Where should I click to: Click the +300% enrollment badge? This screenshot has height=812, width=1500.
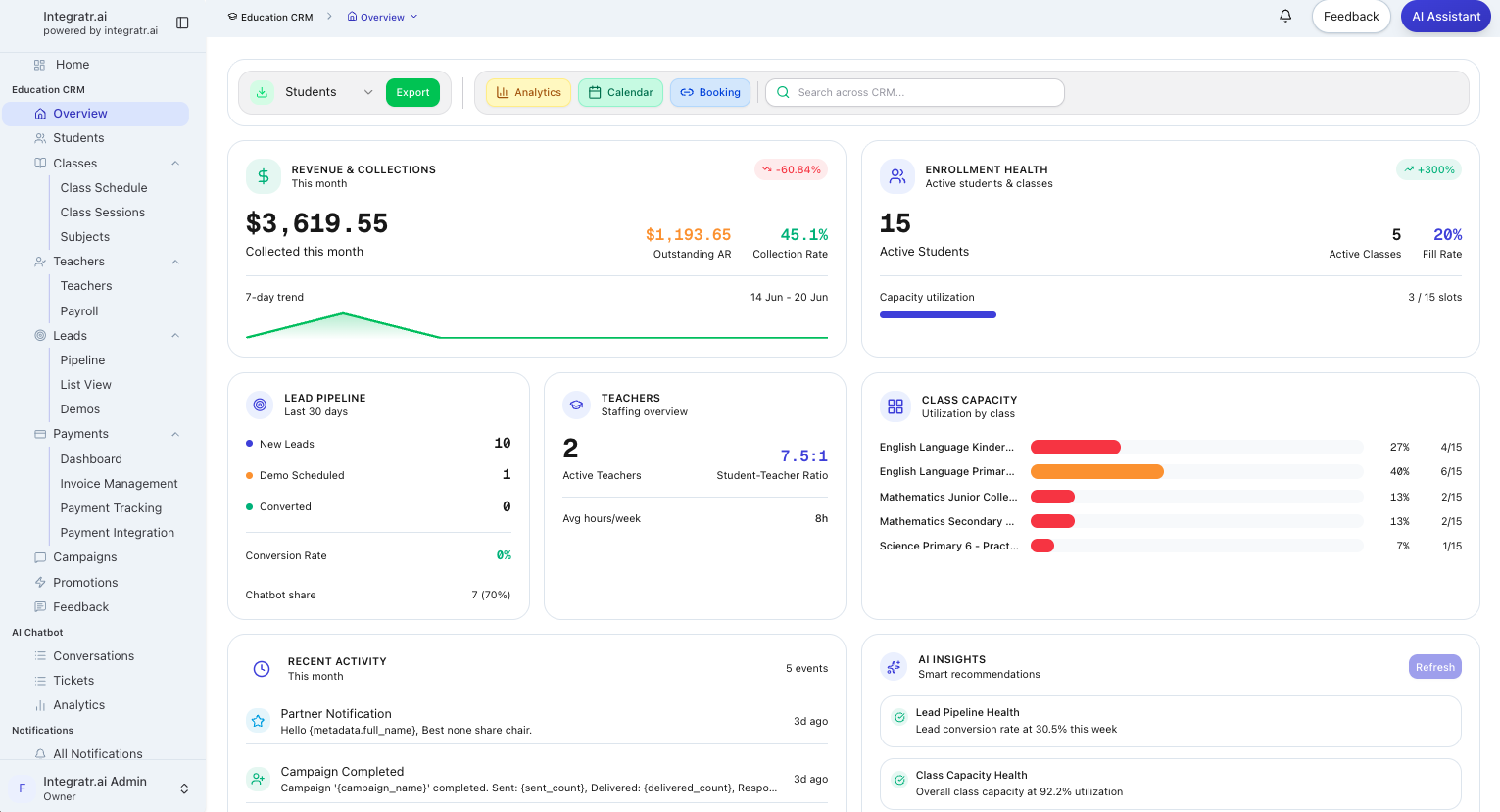tap(1428, 169)
